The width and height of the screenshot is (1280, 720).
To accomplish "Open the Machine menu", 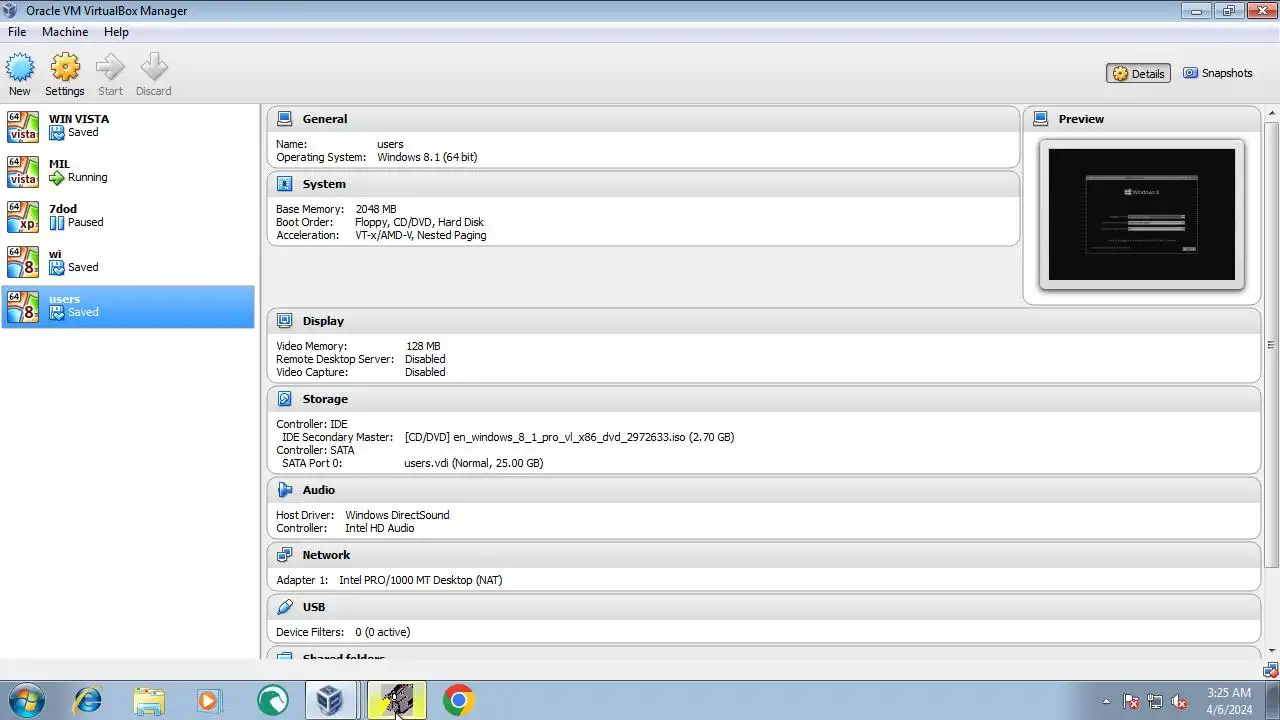I will click(65, 32).
